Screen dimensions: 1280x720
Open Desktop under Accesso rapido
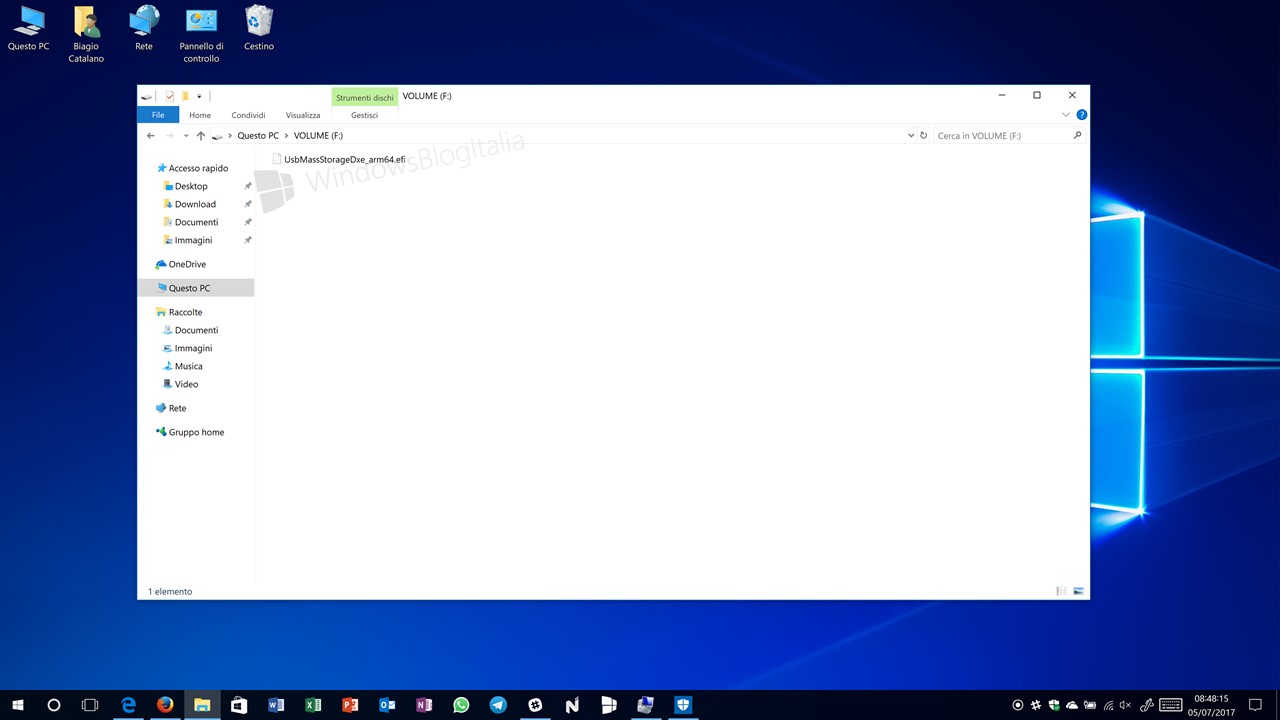190,186
